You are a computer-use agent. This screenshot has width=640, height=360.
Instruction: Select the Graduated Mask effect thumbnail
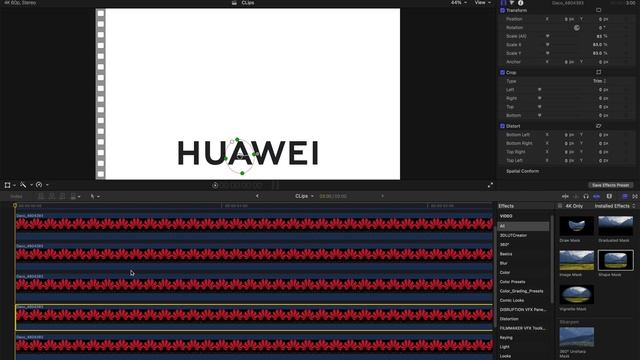coord(616,226)
